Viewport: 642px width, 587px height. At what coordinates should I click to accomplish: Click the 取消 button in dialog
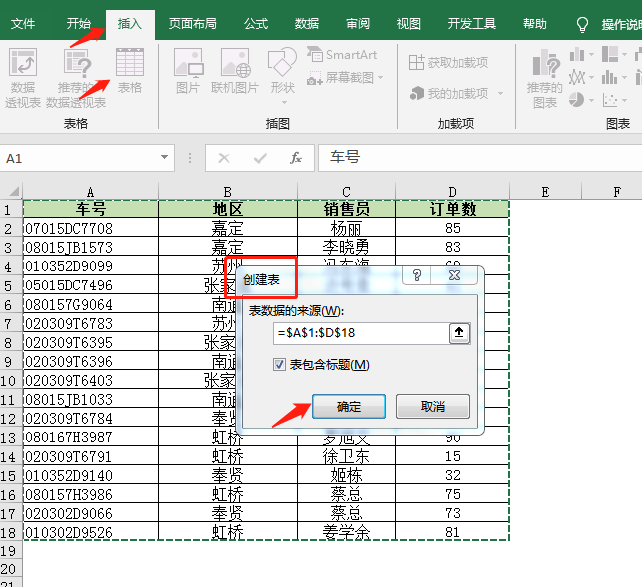[x=433, y=406]
